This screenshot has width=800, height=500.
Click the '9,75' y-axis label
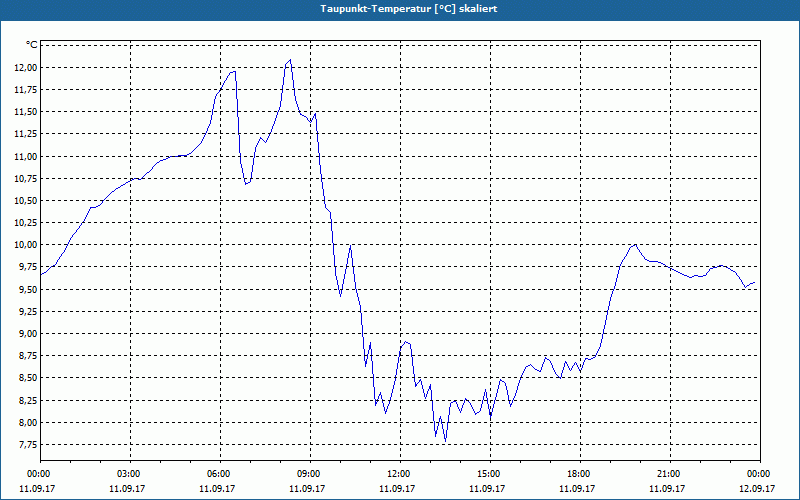click(x=29, y=267)
